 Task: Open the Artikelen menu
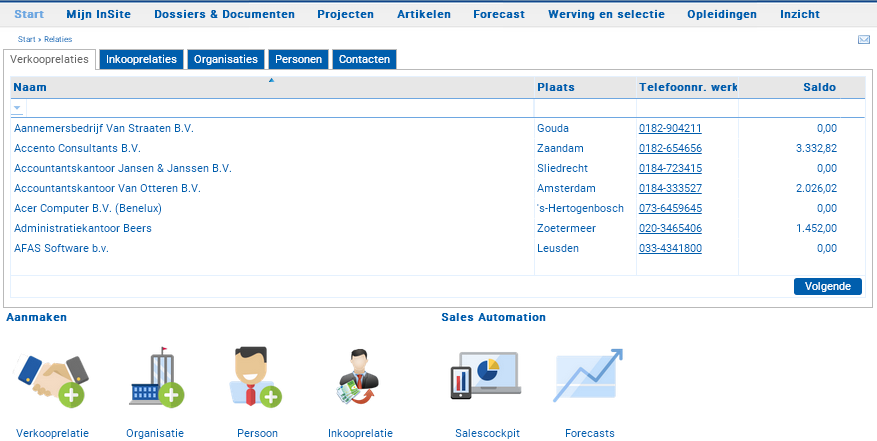[x=424, y=15]
